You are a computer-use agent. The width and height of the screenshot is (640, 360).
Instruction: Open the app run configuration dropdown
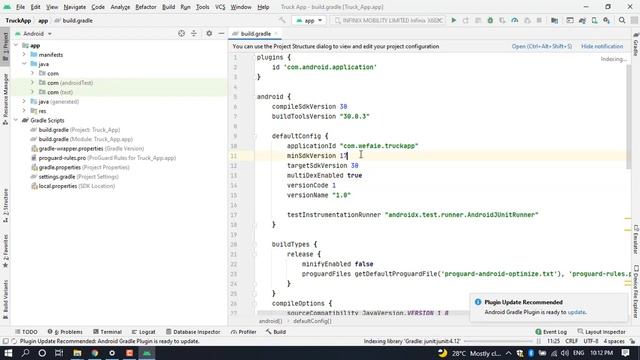(x=309, y=20)
